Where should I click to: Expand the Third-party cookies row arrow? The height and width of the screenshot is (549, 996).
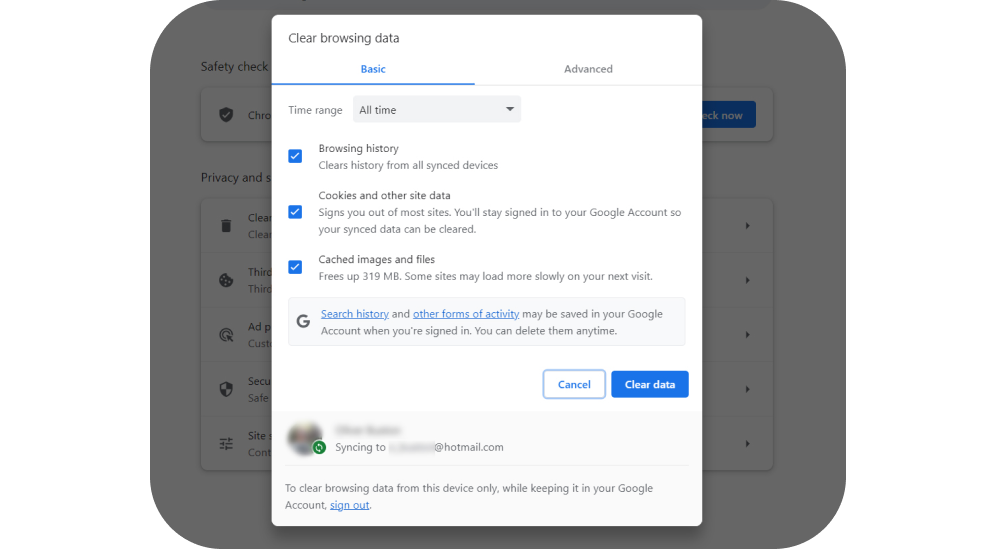tap(748, 280)
